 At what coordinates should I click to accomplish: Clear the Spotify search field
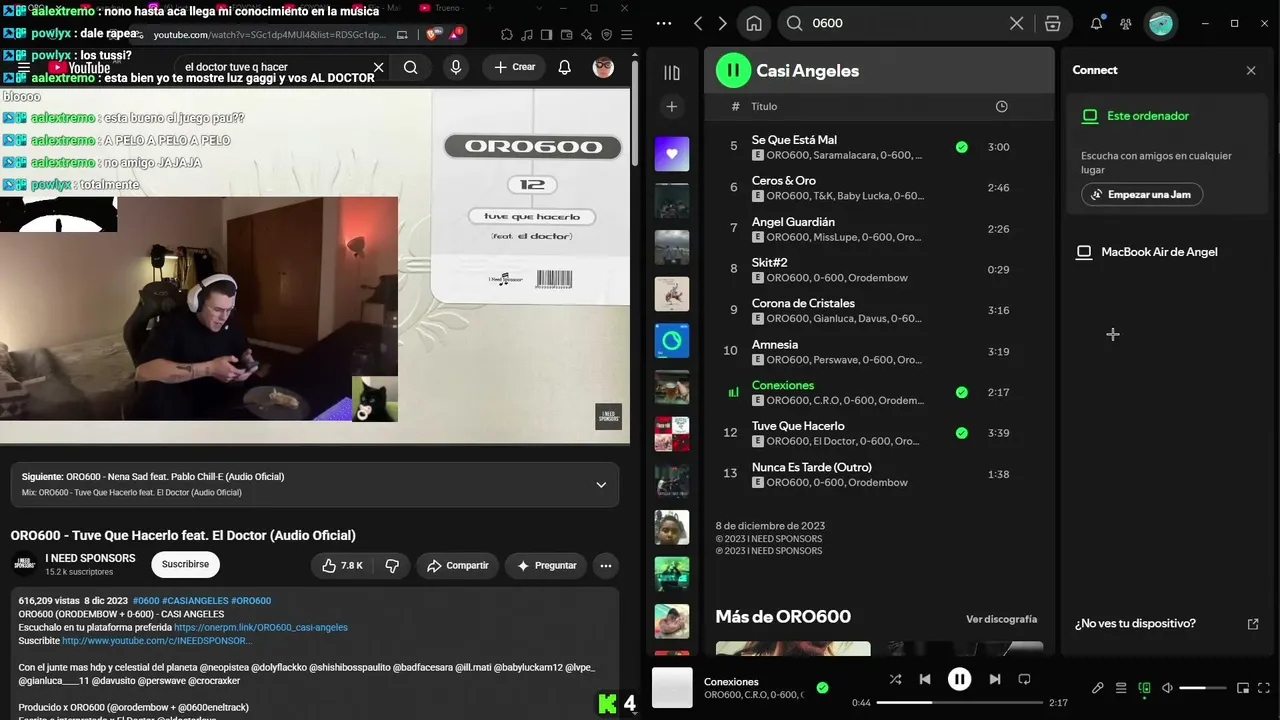point(1016,23)
